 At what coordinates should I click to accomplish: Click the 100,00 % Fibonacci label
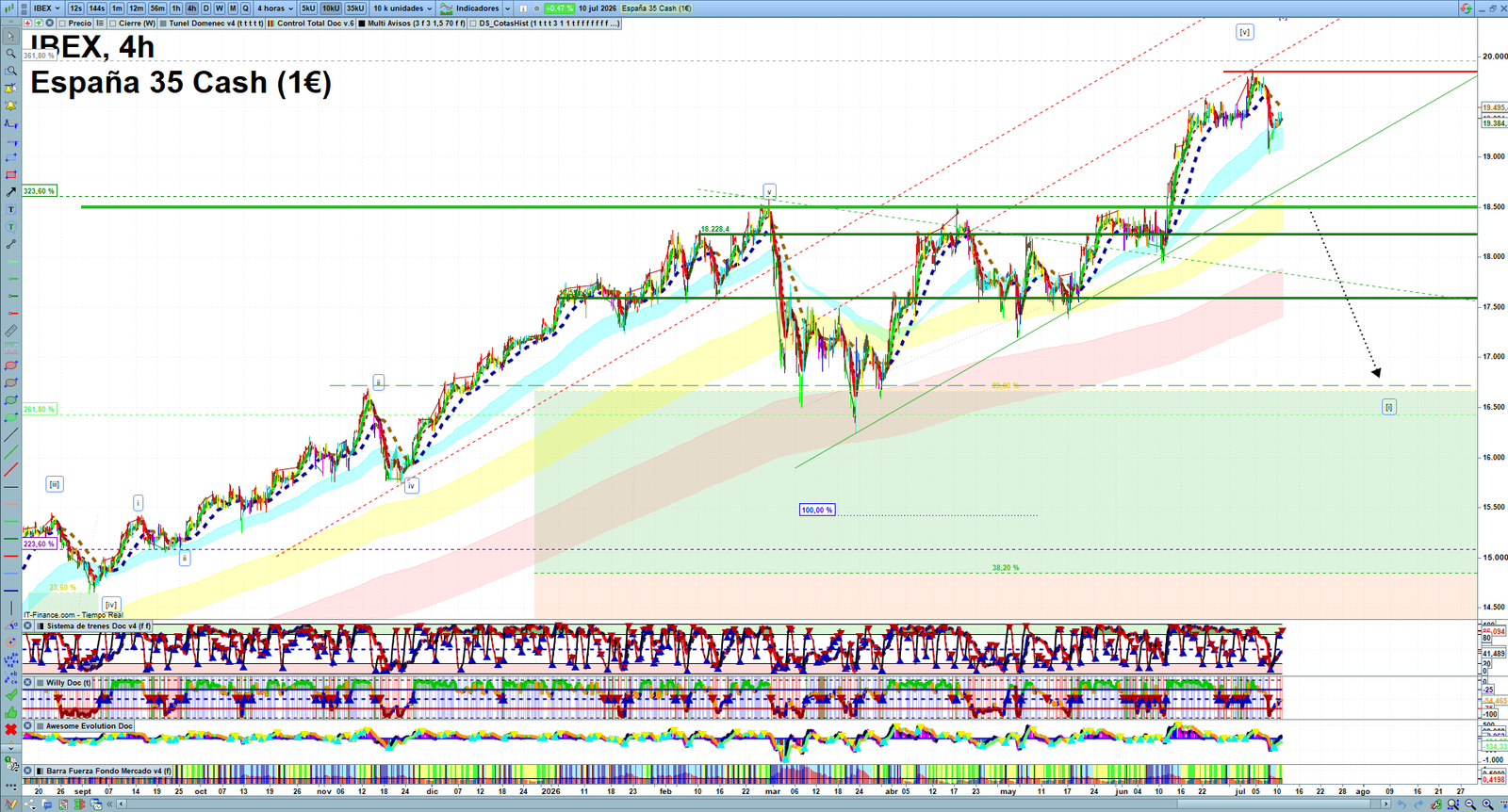(x=817, y=510)
